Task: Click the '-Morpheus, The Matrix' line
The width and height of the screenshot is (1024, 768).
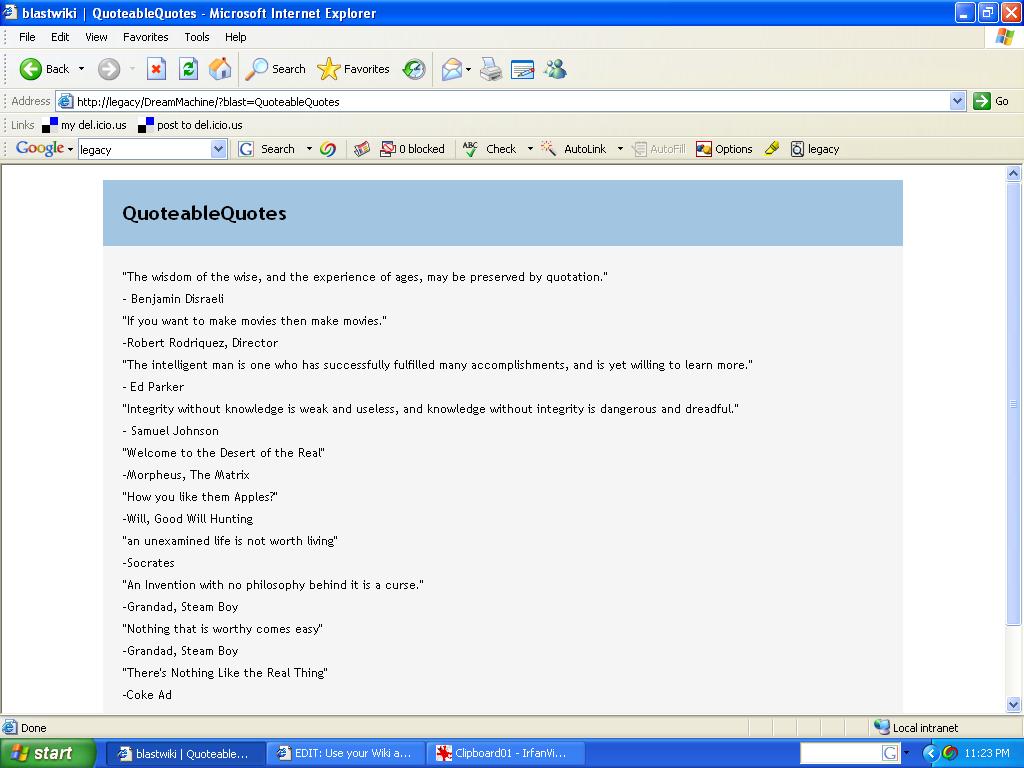Action: click(x=186, y=475)
